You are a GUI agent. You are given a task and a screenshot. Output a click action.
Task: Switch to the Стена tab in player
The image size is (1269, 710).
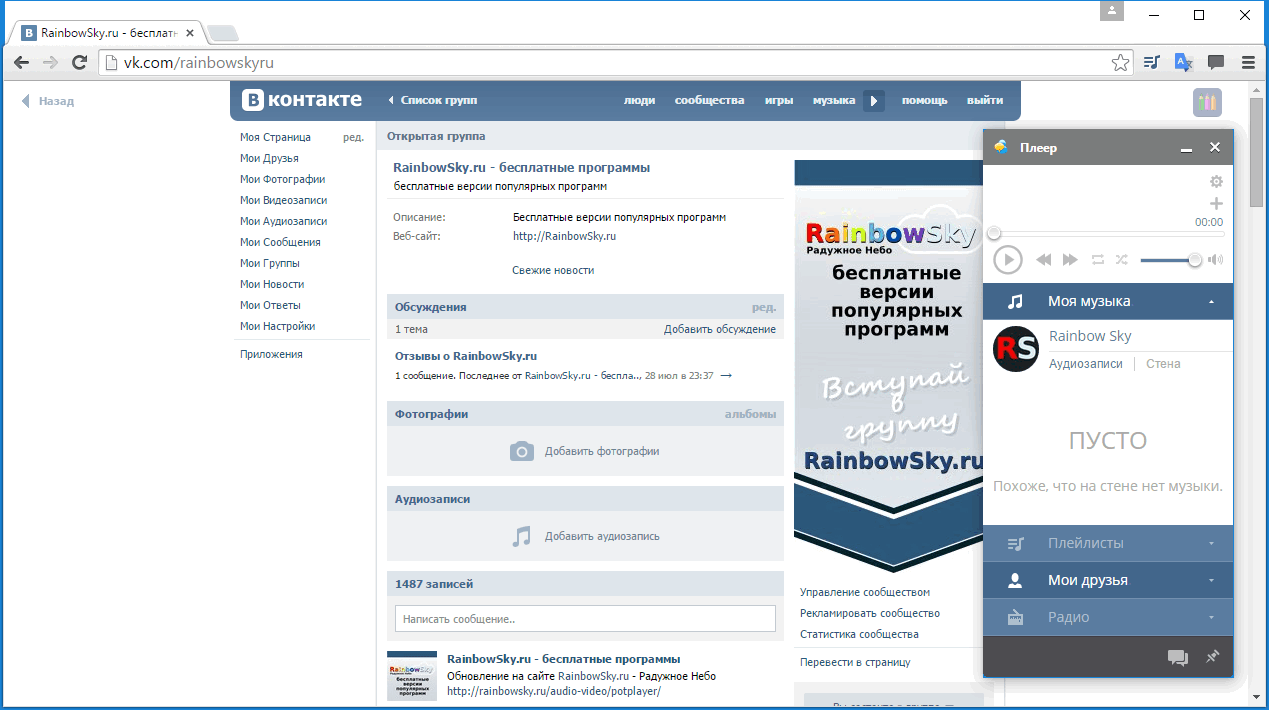(1163, 364)
